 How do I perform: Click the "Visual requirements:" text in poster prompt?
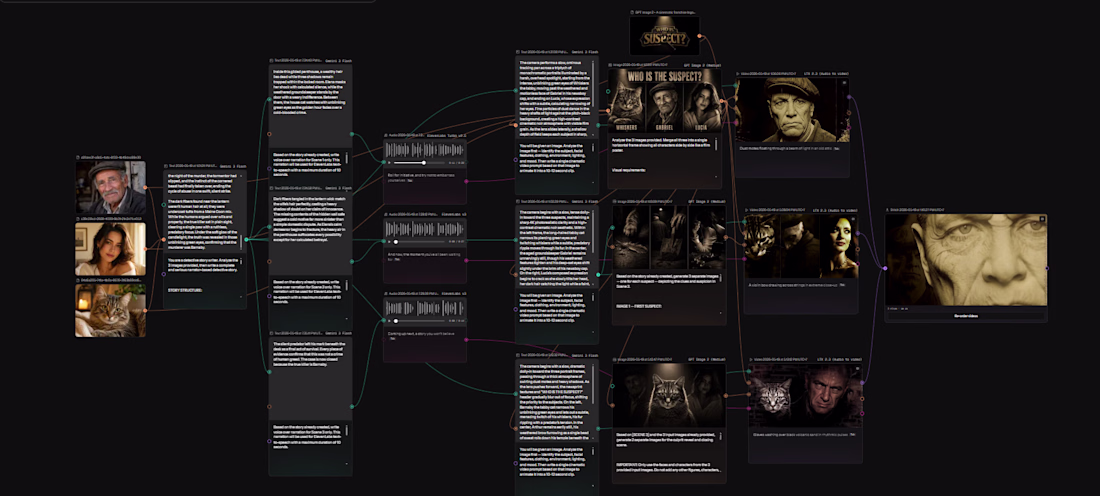click(631, 170)
